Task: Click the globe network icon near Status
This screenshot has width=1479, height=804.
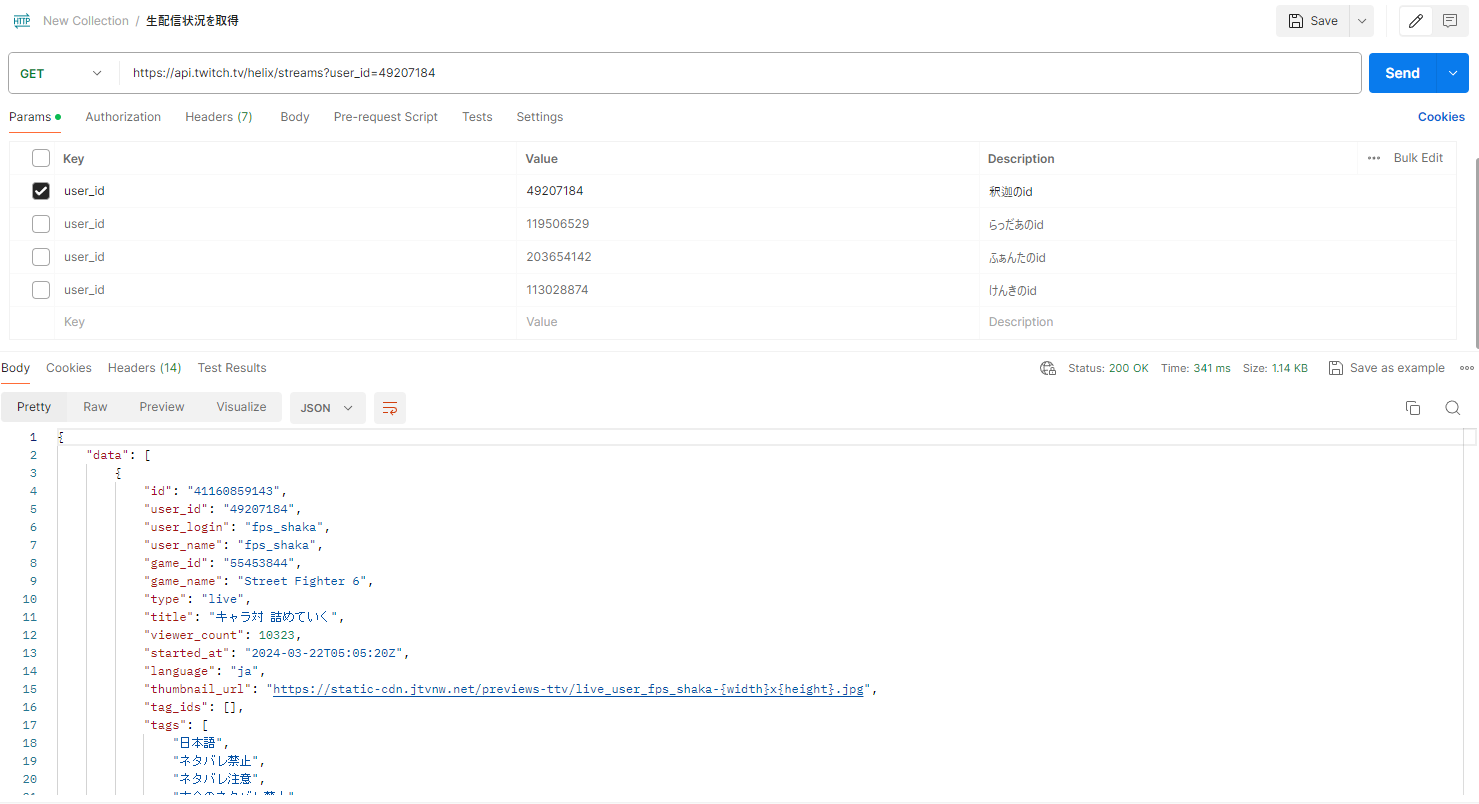Action: pyautogui.click(x=1048, y=368)
